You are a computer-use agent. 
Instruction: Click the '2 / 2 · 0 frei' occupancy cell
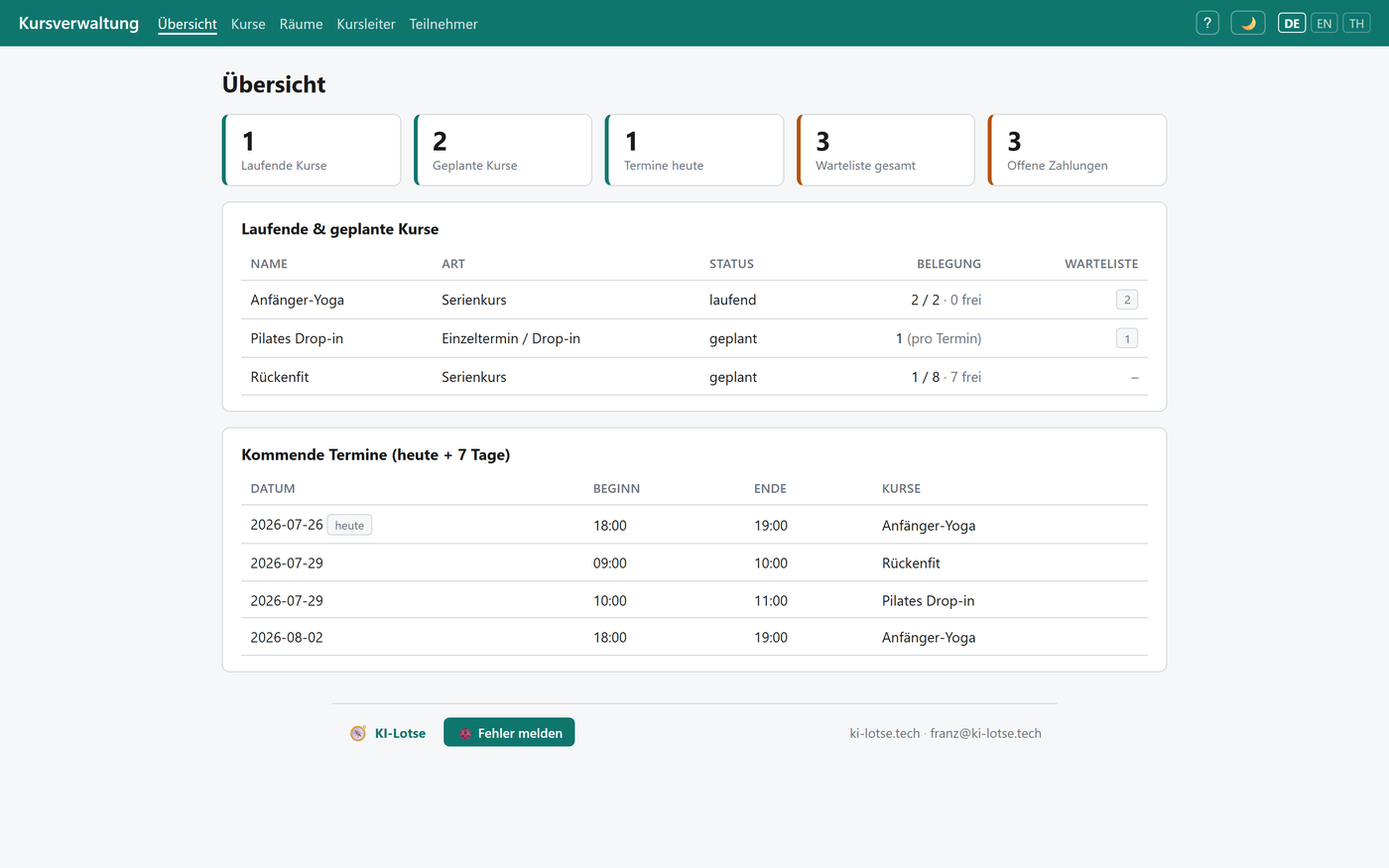(947, 300)
